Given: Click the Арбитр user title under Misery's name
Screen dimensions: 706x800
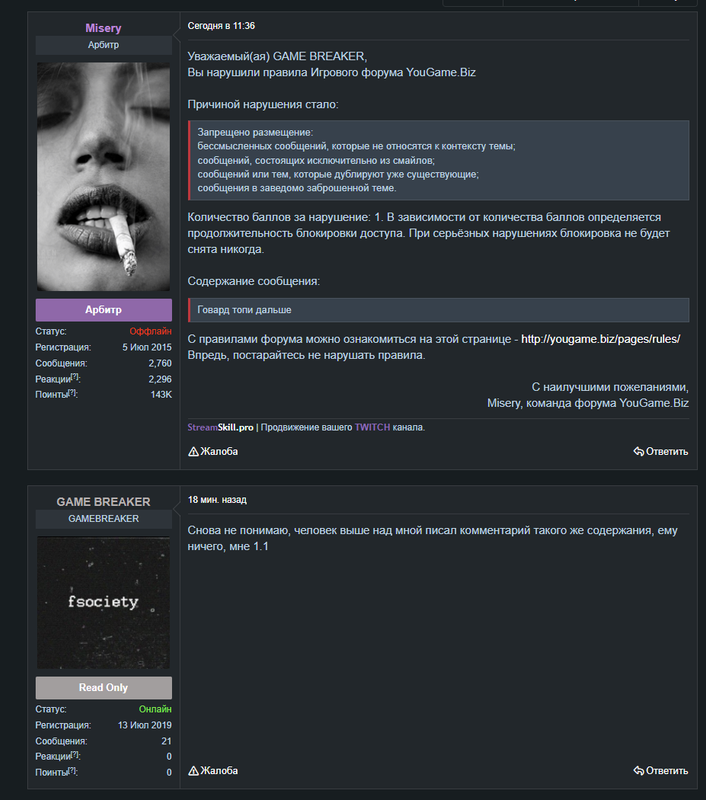Looking at the screenshot, I should coord(104,45).
